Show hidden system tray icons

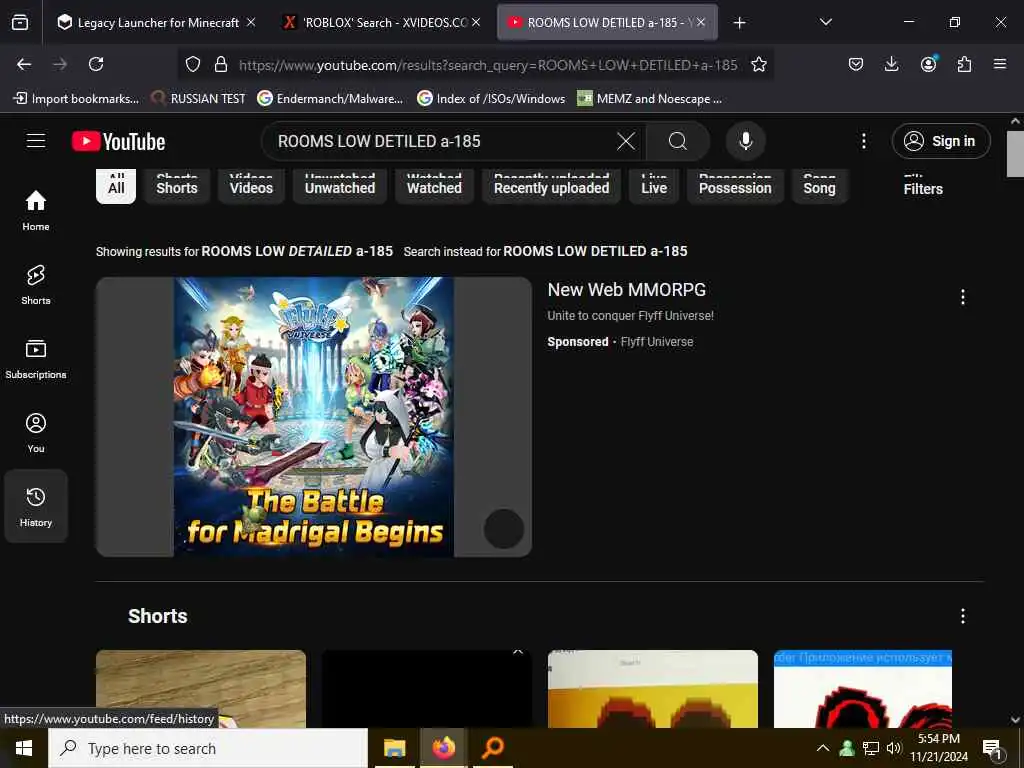(x=823, y=748)
